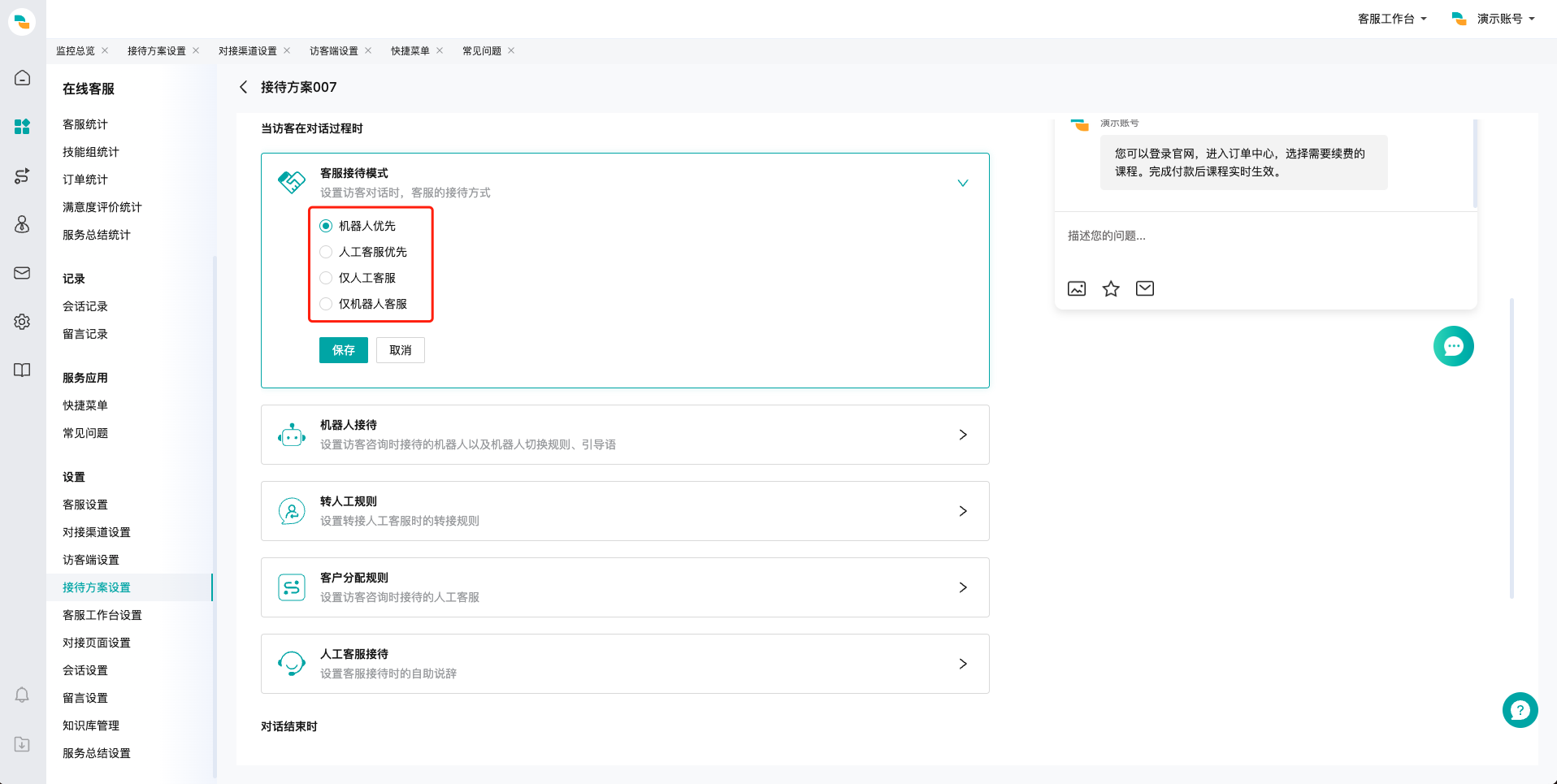Open 客服工作台设置 in sidebar
The image size is (1557, 784).
point(102,615)
